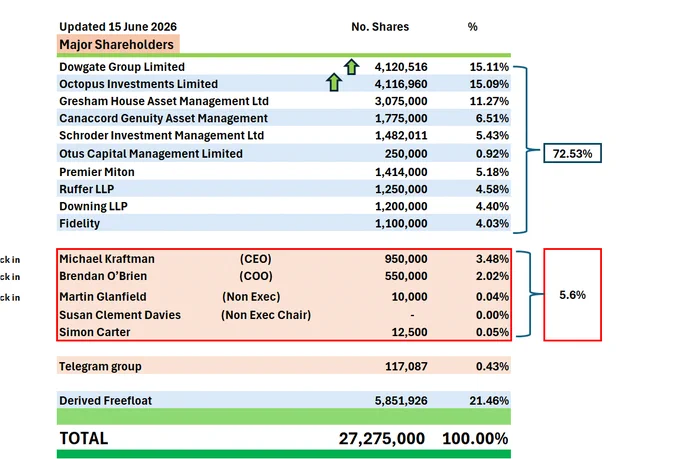Click the '(Non Exec)' role label
680x459 pixels.
(x=251, y=297)
